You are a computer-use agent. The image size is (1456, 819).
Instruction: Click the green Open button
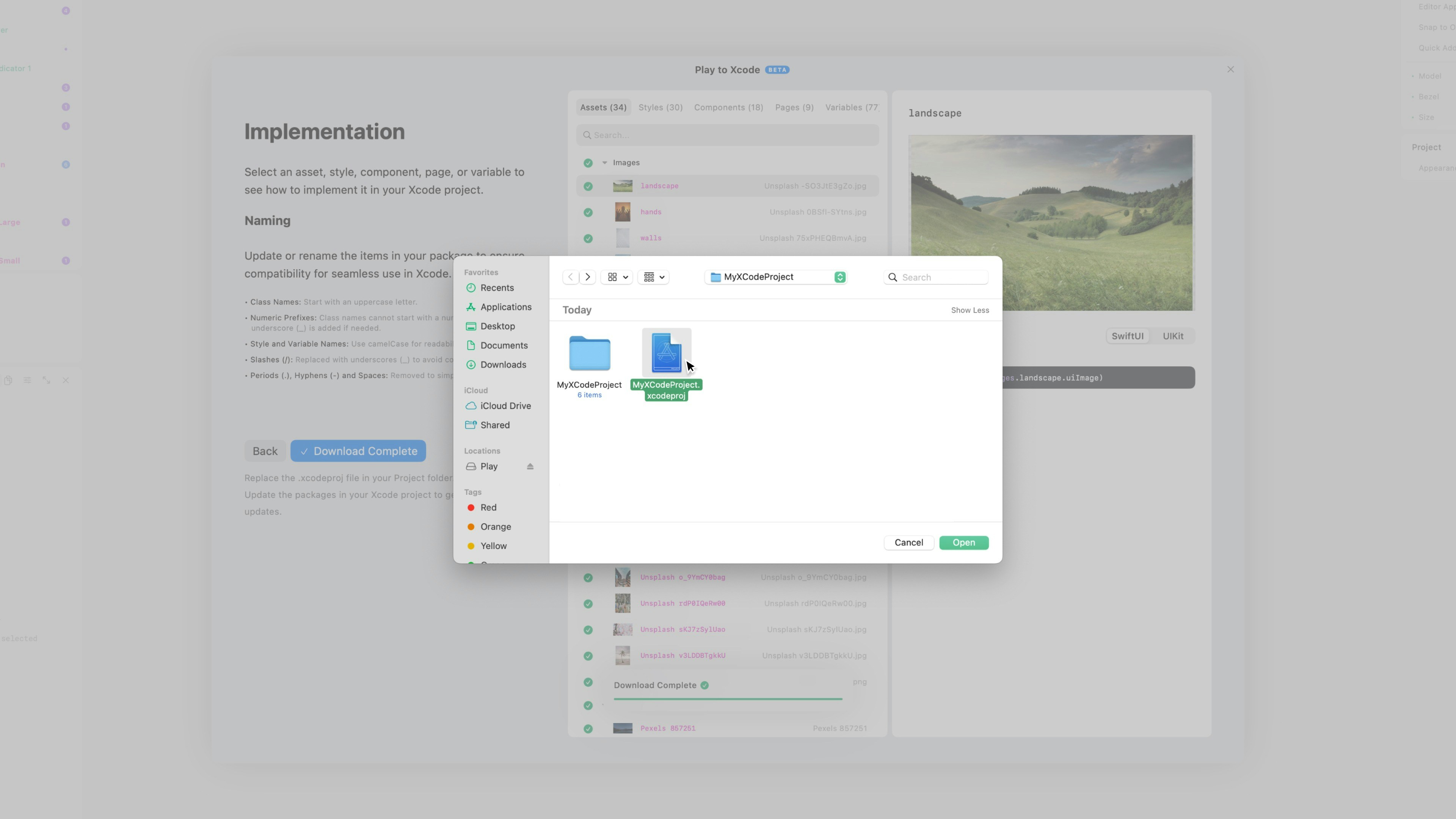963,543
